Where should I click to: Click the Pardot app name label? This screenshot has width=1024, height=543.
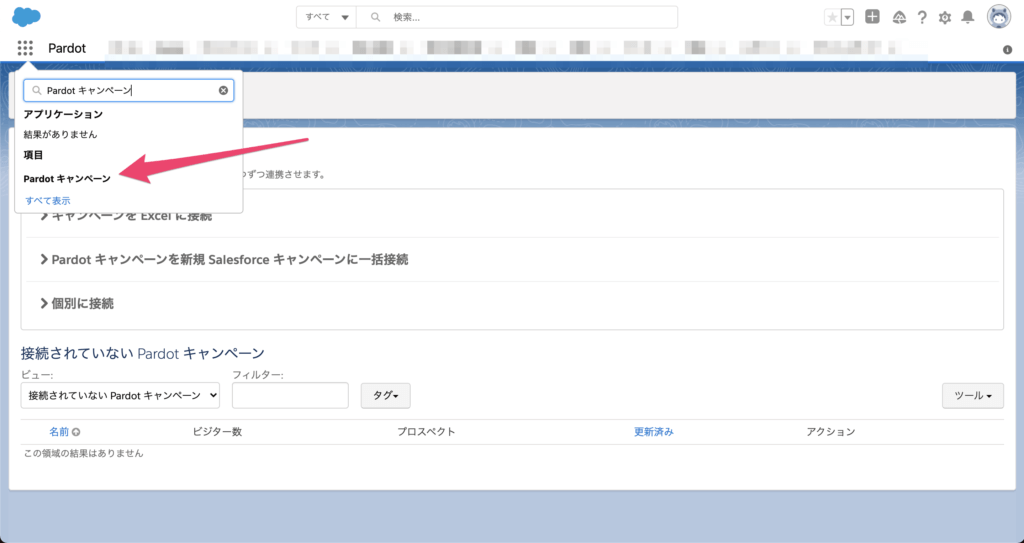[x=67, y=48]
